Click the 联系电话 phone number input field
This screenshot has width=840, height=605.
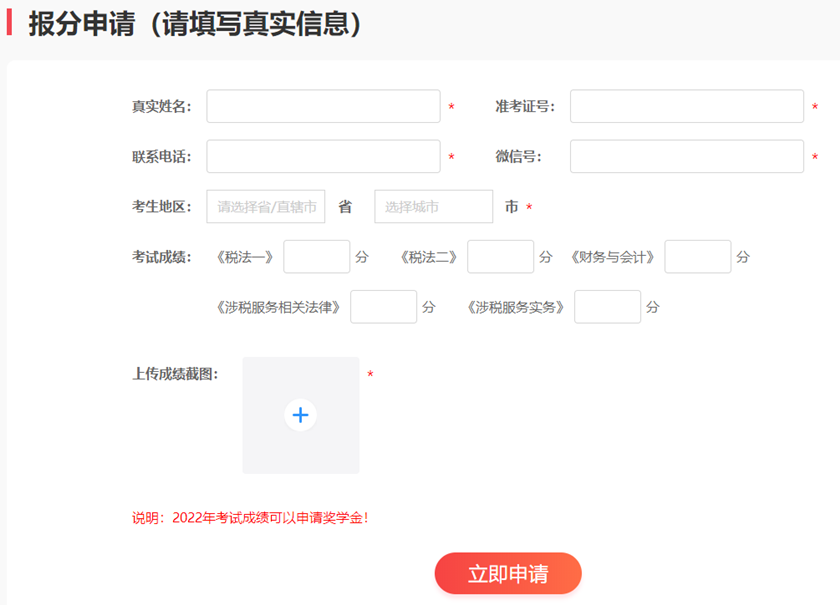(x=322, y=156)
